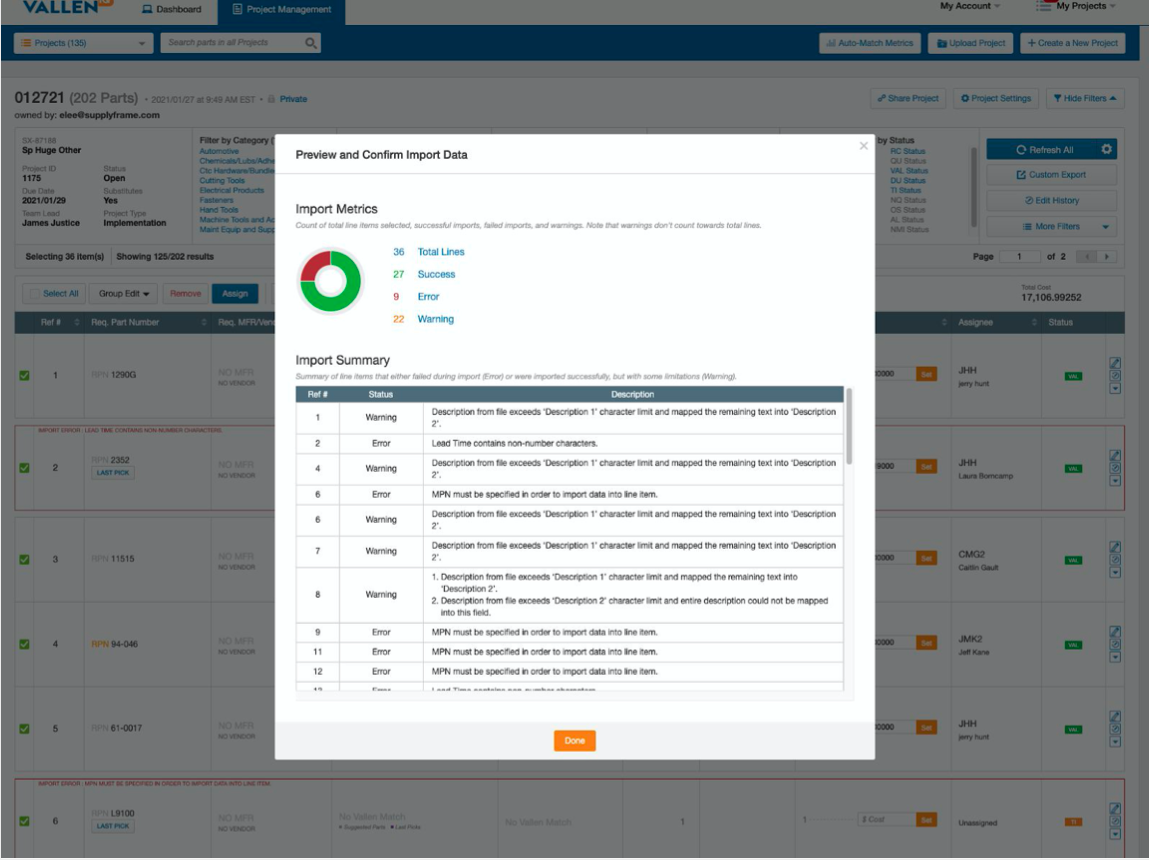This screenshot has height=860, width=1149.
Task: Uncheck the row 4 checkbox
Action: click(x=25, y=644)
